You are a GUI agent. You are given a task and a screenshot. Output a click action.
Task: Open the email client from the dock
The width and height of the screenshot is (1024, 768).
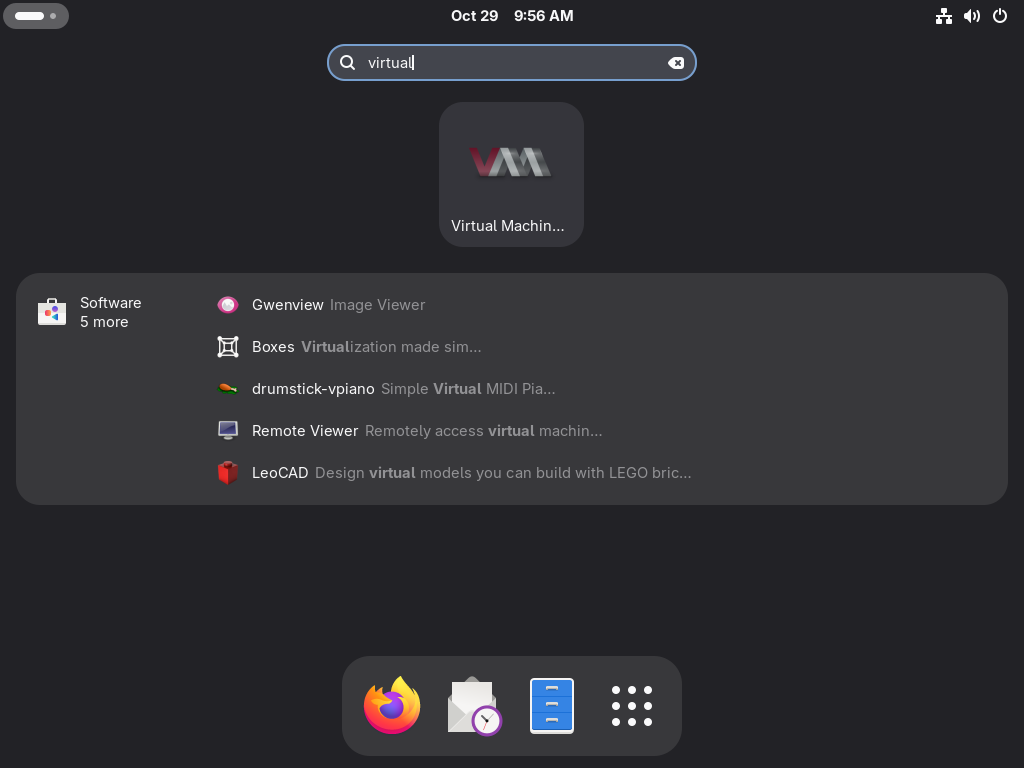472,705
